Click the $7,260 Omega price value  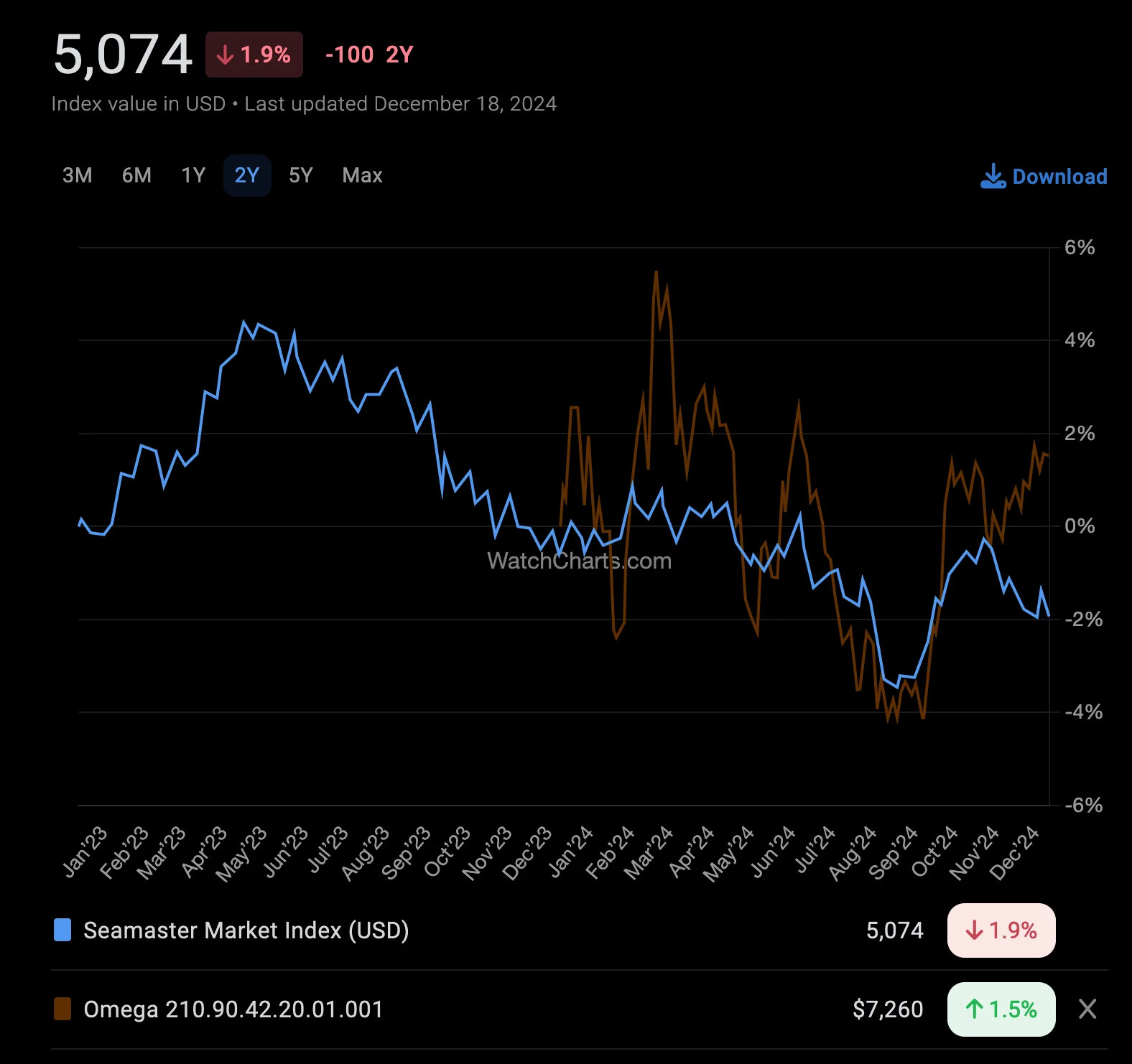pos(888,1009)
